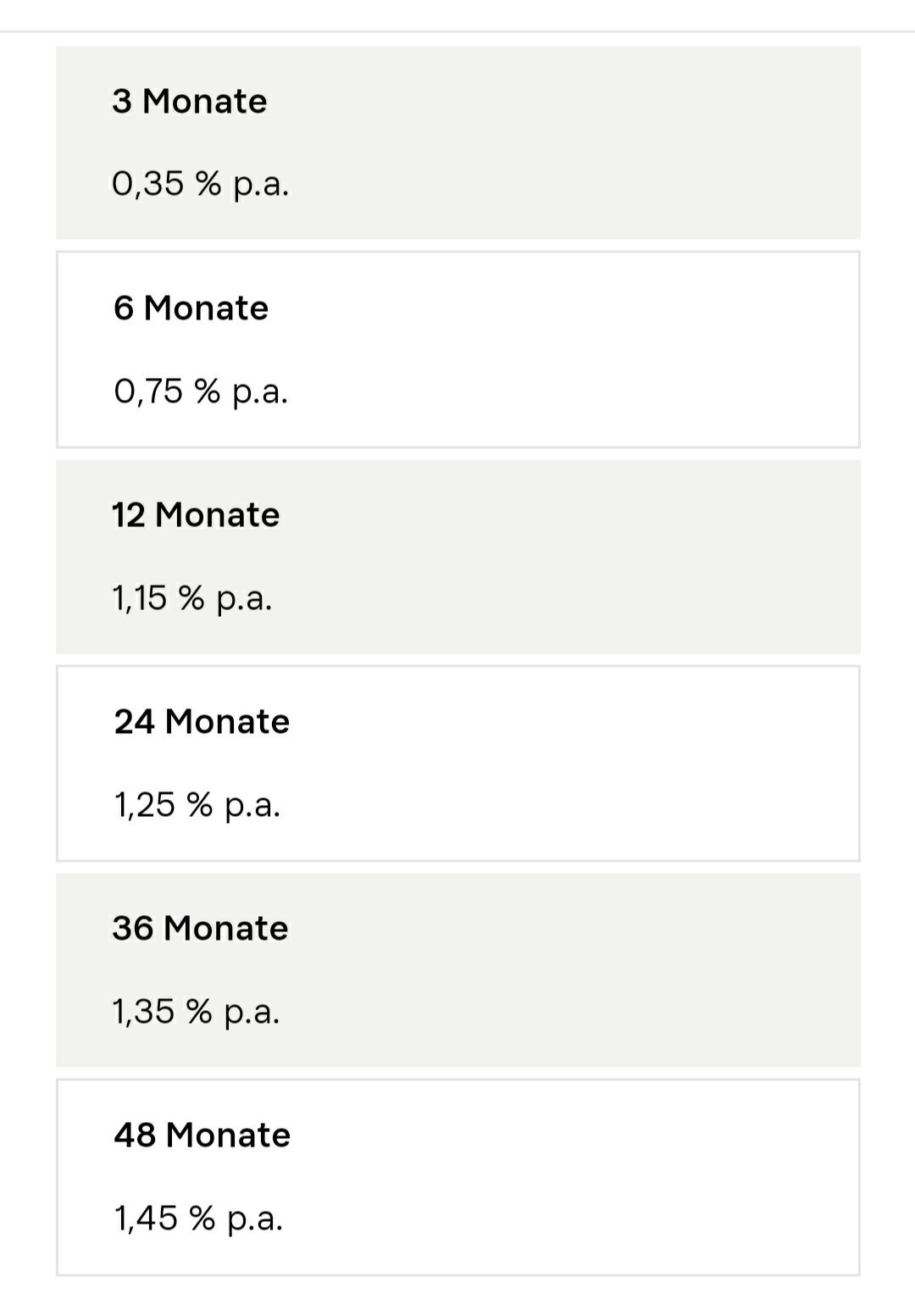Click the percent sign in the 48 Monate rate

pos(202,1219)
